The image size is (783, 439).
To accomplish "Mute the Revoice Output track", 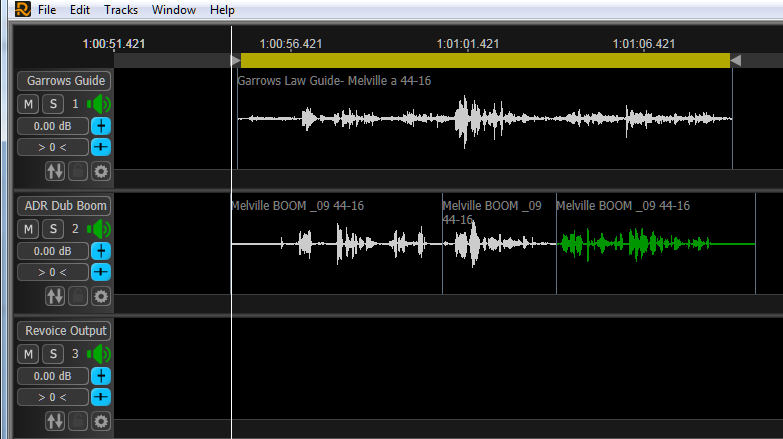I will pos(28,354).
